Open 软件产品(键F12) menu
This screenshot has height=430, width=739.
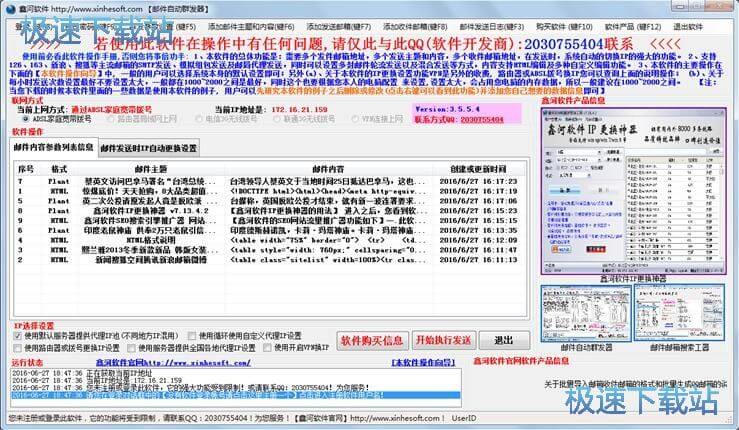[633, 27]
